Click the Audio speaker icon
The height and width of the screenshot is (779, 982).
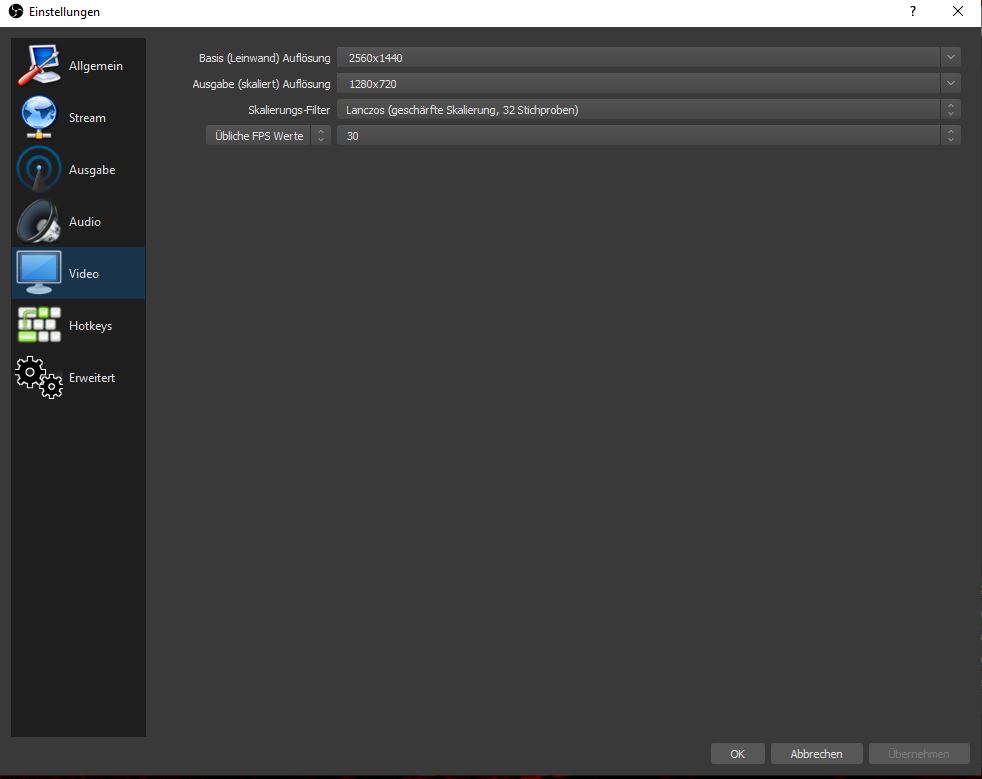coord(39,222)
